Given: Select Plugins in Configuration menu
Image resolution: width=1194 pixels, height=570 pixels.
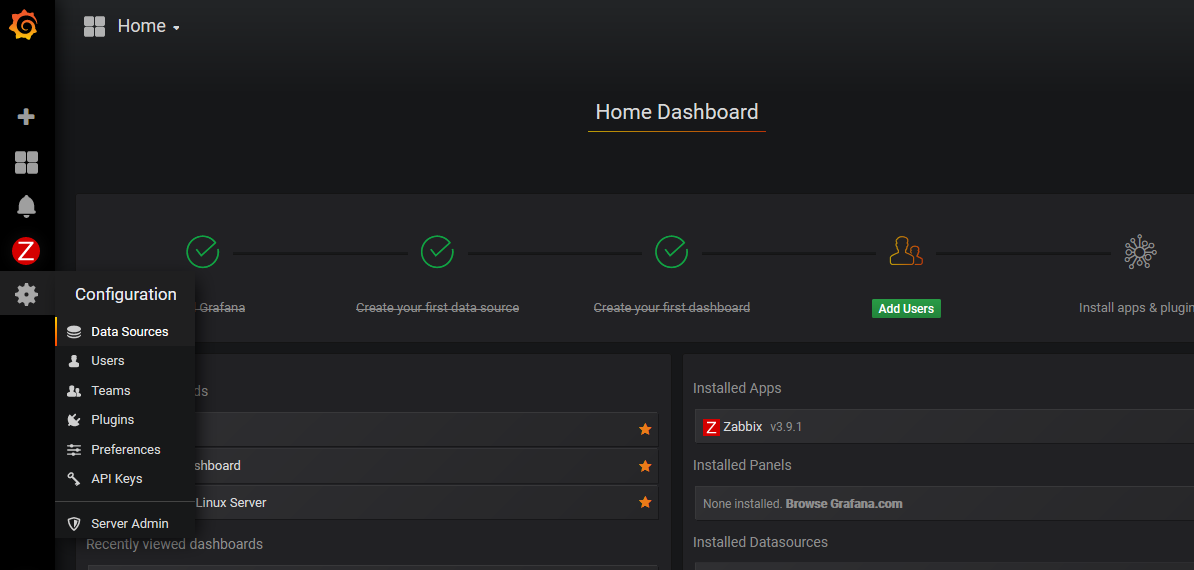Looking at the screenshot, I should (x=125, y=419).
